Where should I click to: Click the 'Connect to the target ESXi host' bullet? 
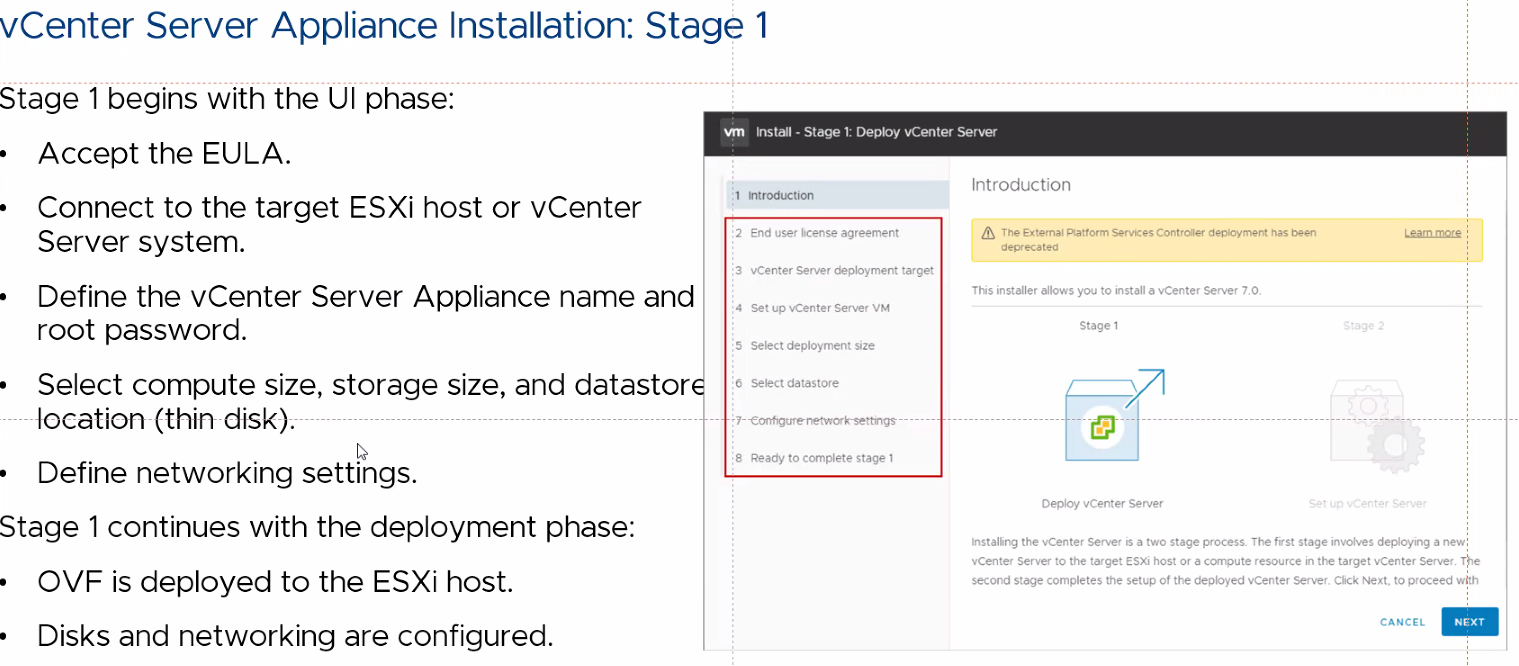(x=339, y=224)
